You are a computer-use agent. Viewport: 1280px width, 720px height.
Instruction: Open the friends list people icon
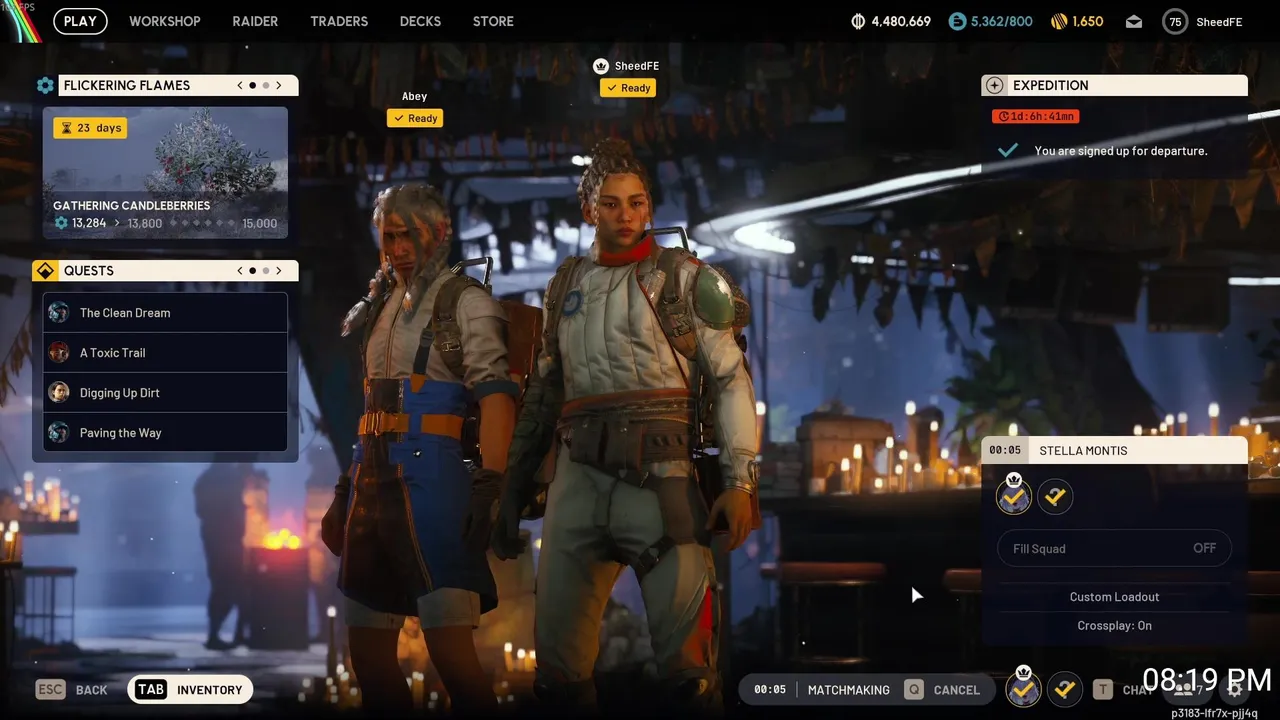point(1184,689)
